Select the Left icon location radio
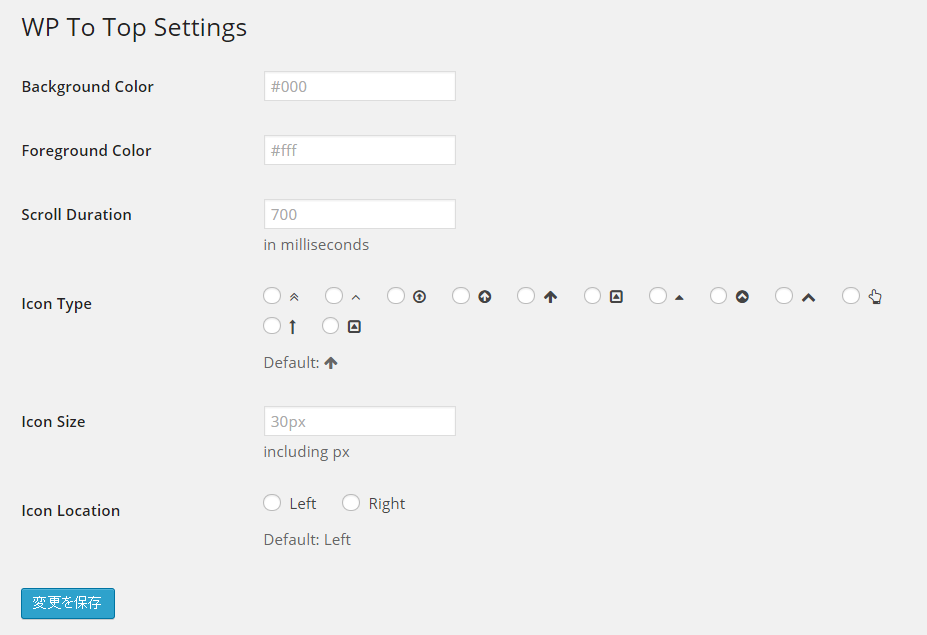 click(272, 503)
